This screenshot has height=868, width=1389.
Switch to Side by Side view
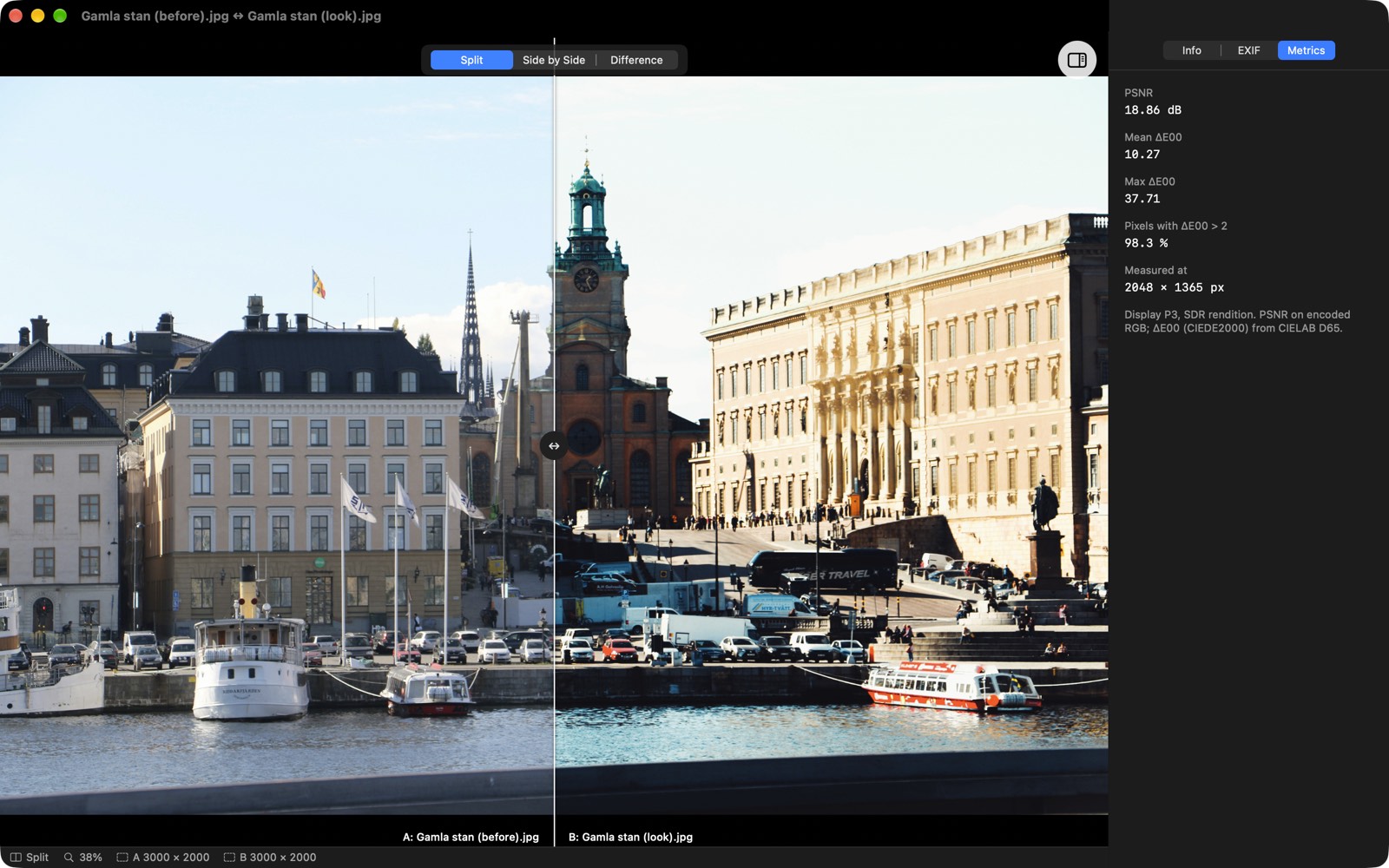pos(554,60)
